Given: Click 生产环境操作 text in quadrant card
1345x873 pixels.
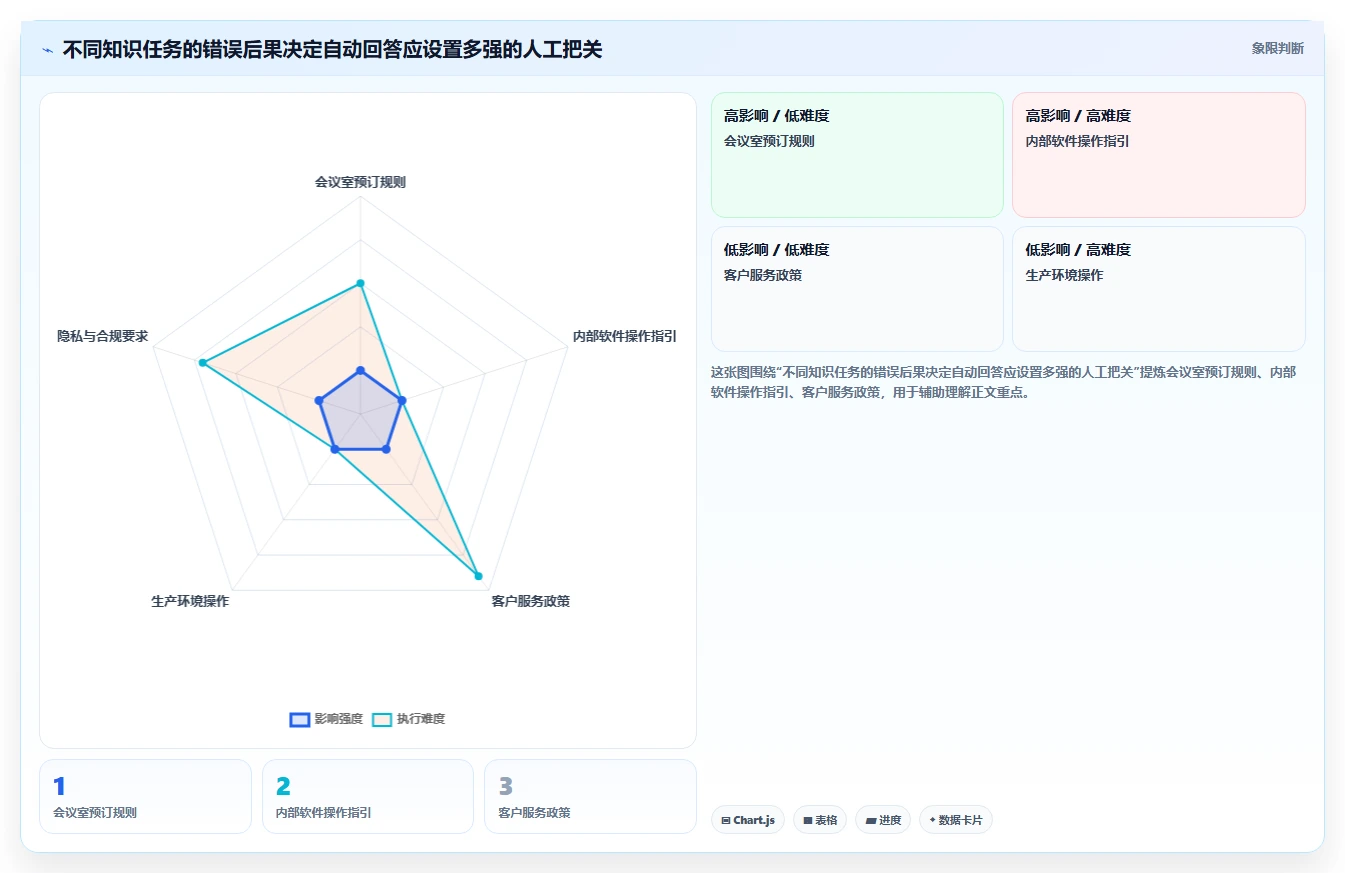Looking at the screenshot, I should pyautogui.click(x=1064, y=275).
